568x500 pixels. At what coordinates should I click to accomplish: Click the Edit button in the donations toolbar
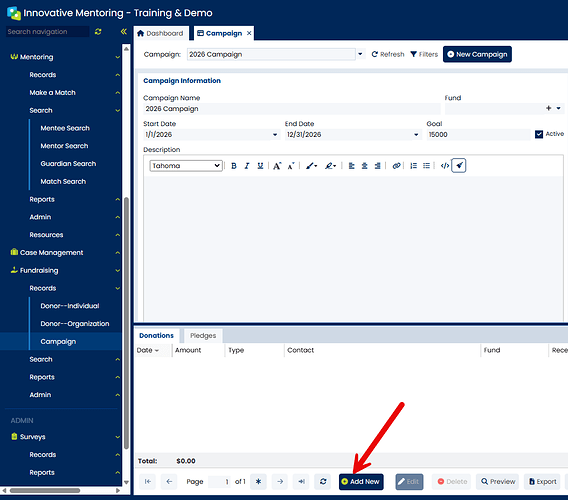(x=409, y=482)
